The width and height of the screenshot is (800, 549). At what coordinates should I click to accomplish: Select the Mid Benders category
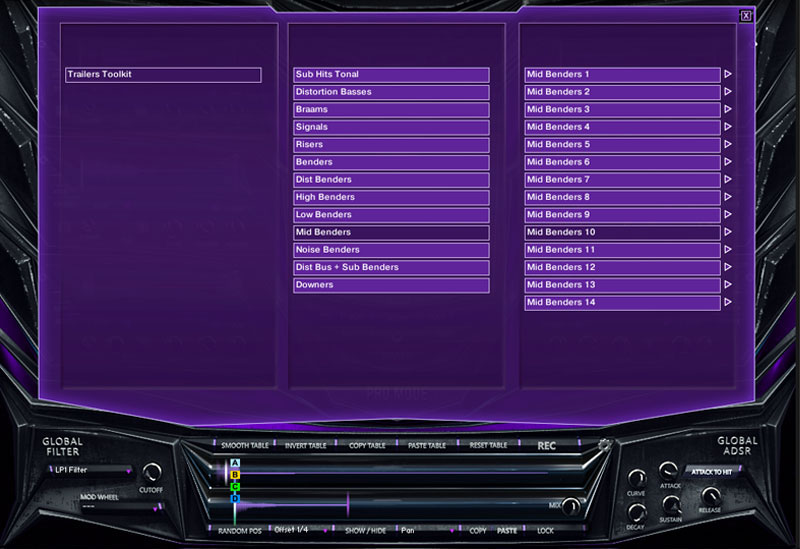point(391,232)
